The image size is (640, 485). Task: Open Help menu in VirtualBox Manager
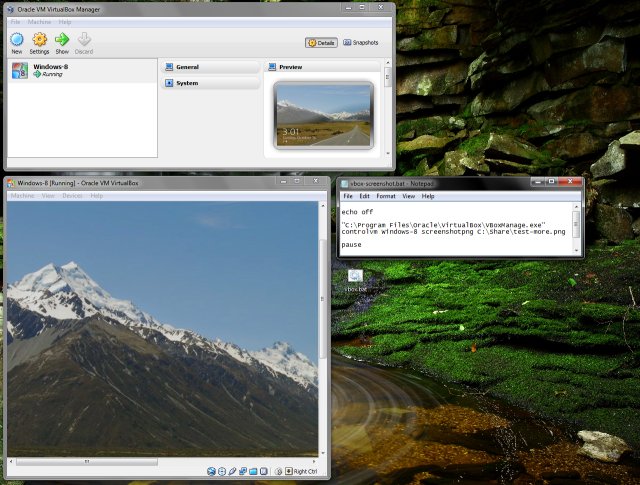[x=64, y=22]
